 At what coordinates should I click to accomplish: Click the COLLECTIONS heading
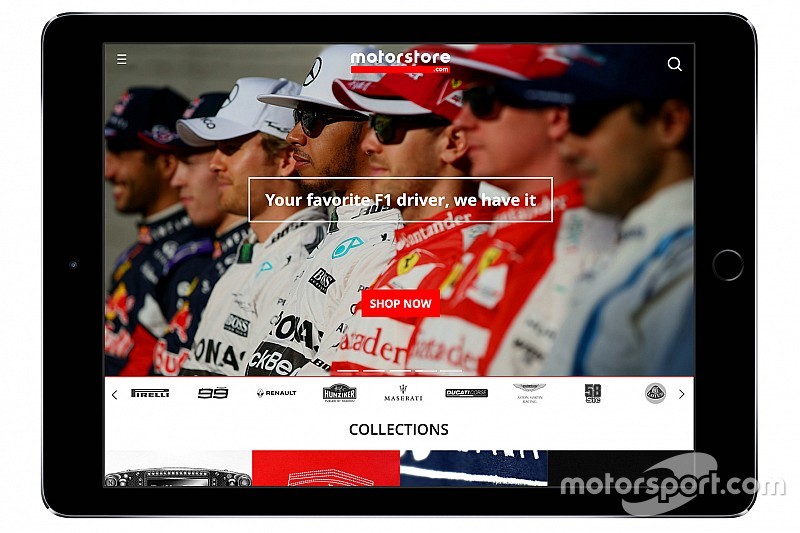point(399,429)
